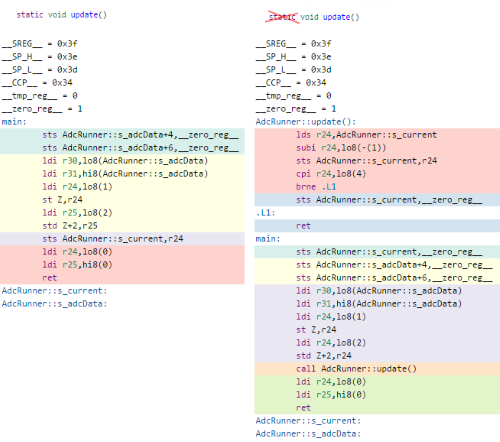Click right AdcRunner::s_adcData: label at bottom

[x=308, y=434]
